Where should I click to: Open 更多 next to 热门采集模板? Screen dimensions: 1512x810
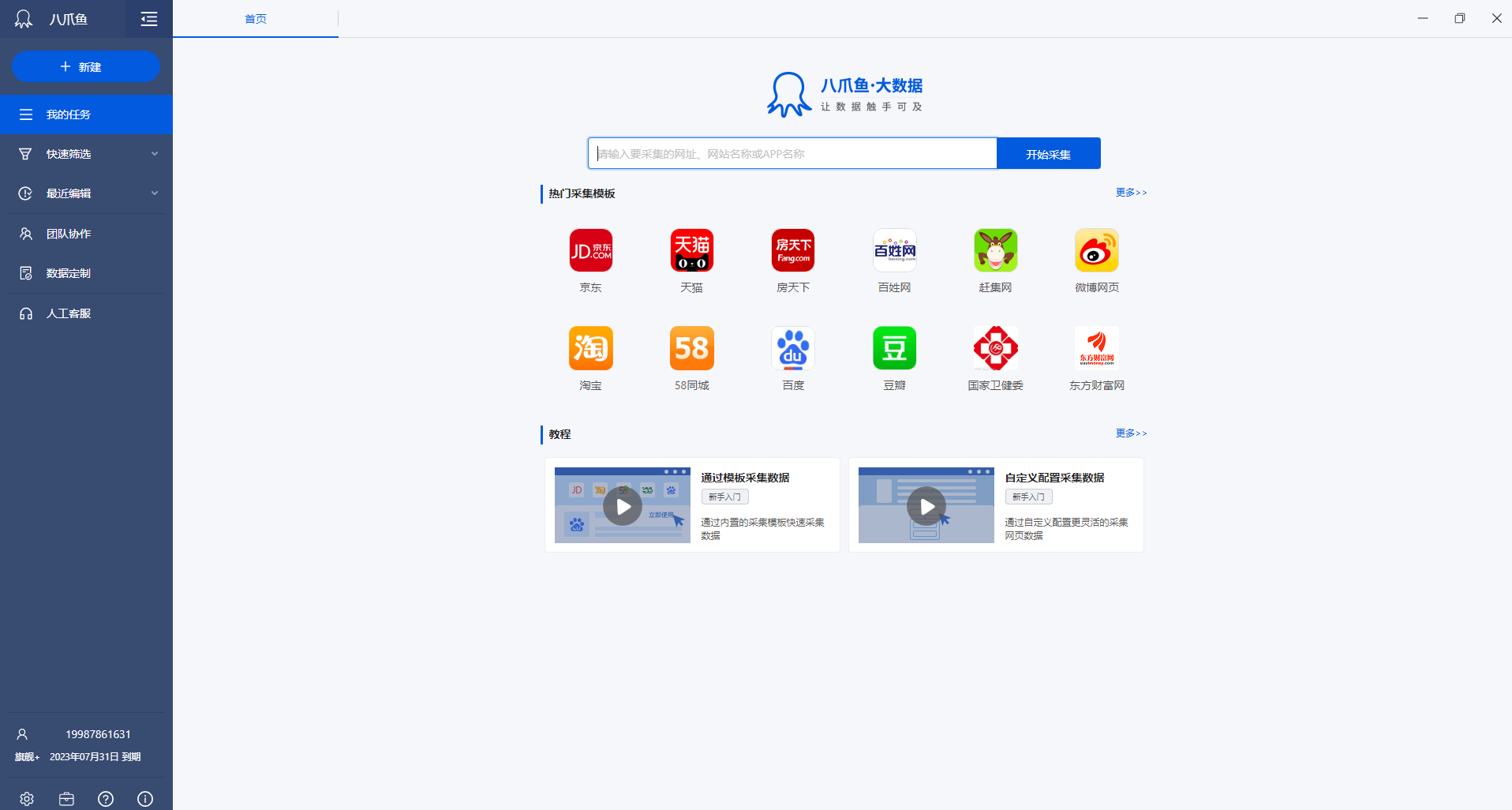[x=1131, y=192]
